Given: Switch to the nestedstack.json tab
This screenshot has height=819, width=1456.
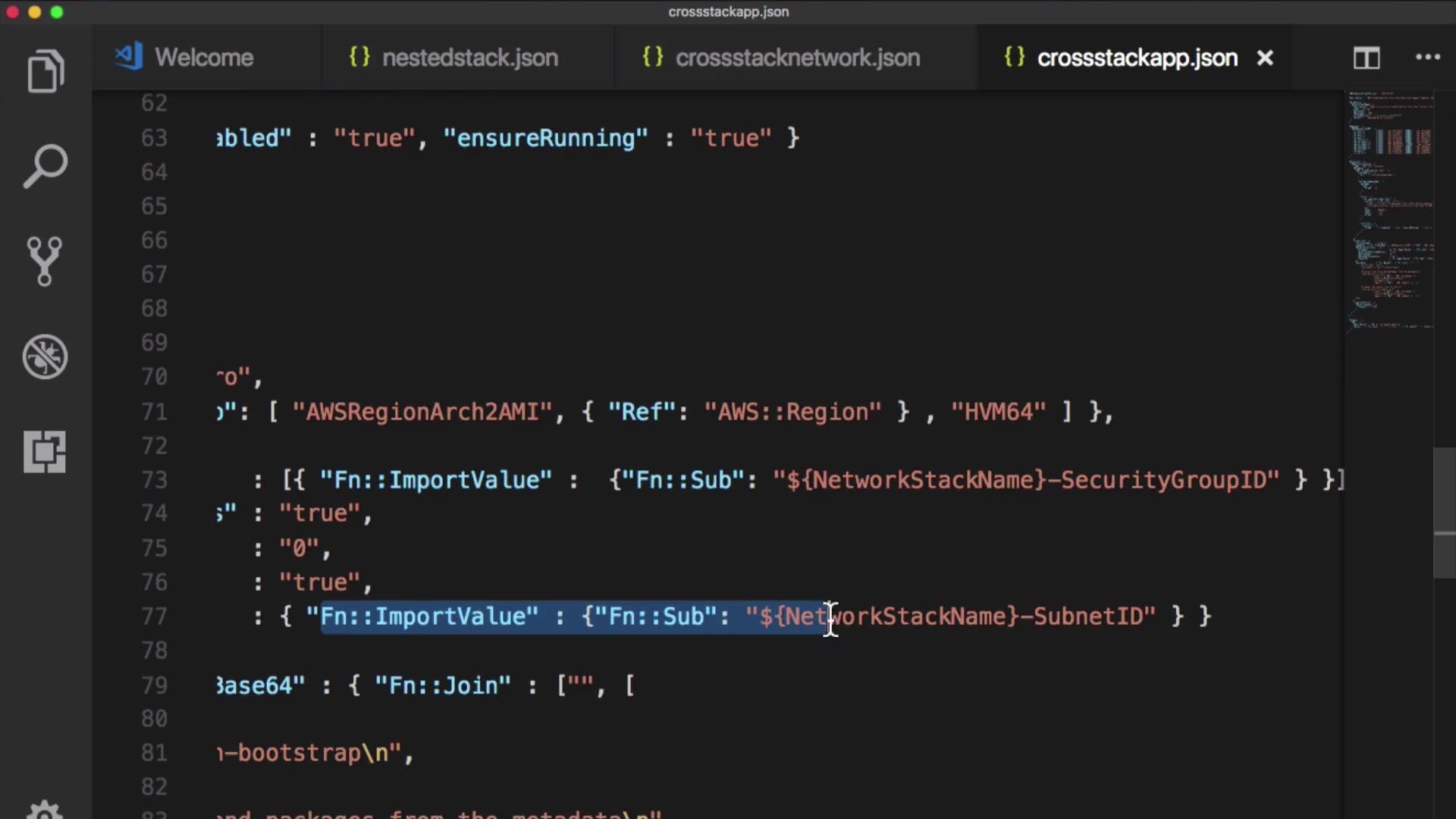Looking at the screenshot, I should [x=469, y=58].
